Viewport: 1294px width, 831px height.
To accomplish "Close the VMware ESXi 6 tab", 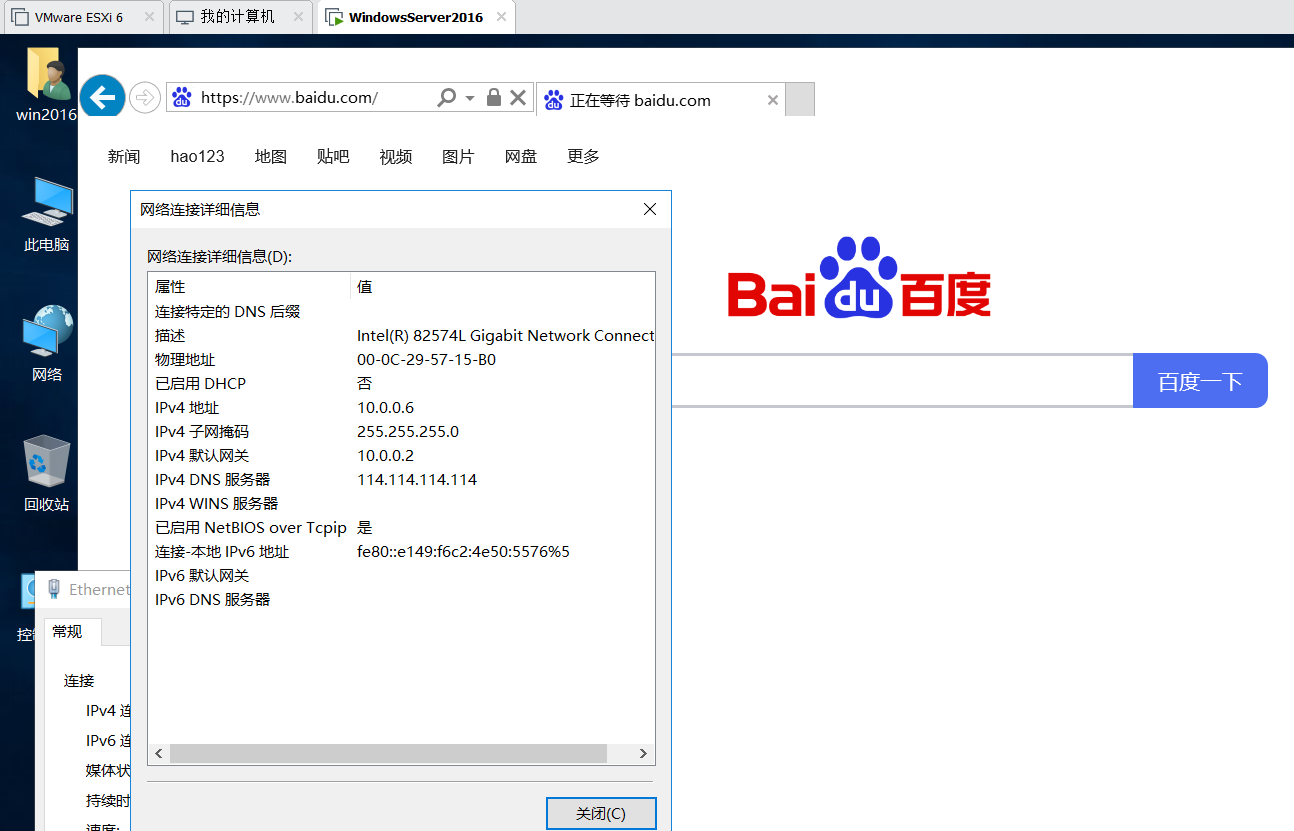I will click(150, 17).
